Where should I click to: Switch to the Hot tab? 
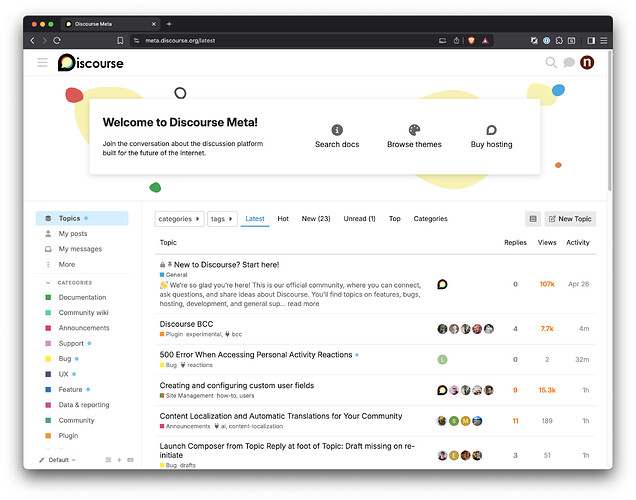point(283,219)
